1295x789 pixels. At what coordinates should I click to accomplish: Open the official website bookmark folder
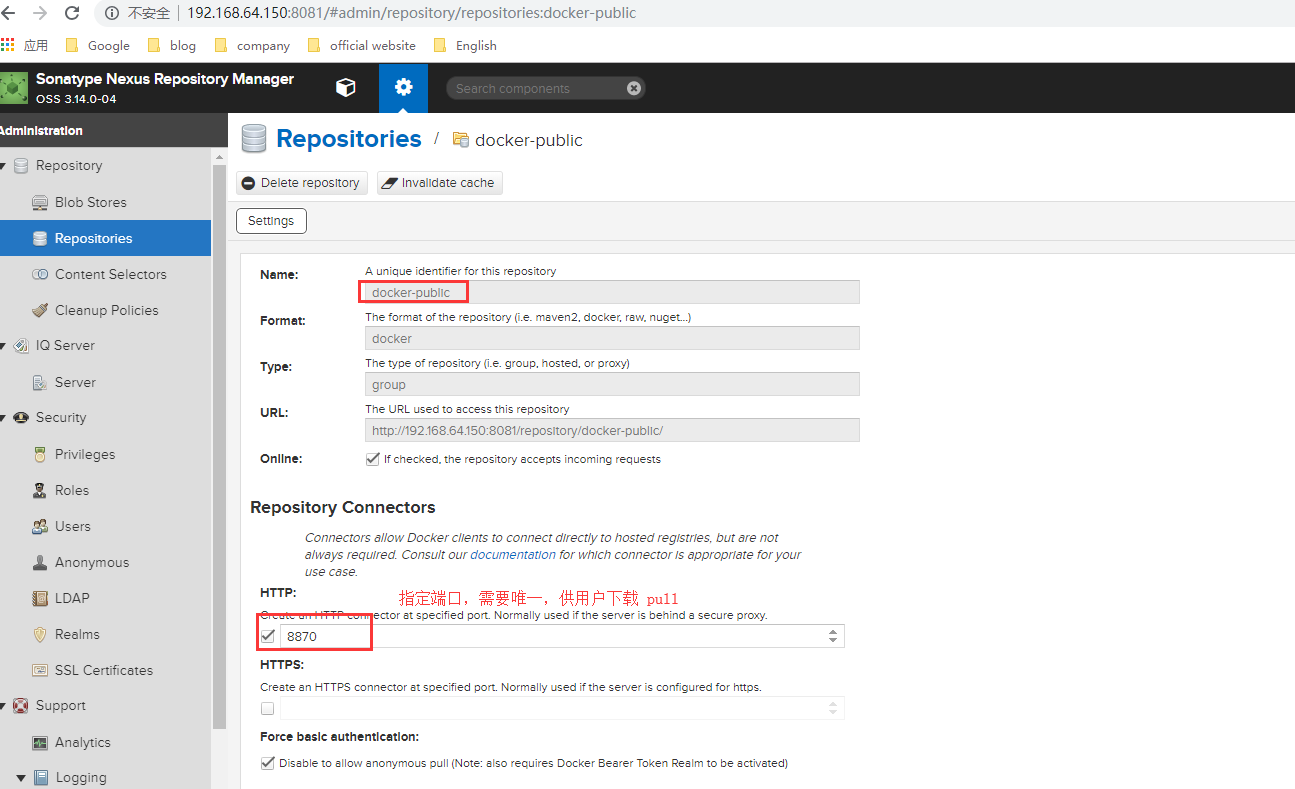point(361,45)
